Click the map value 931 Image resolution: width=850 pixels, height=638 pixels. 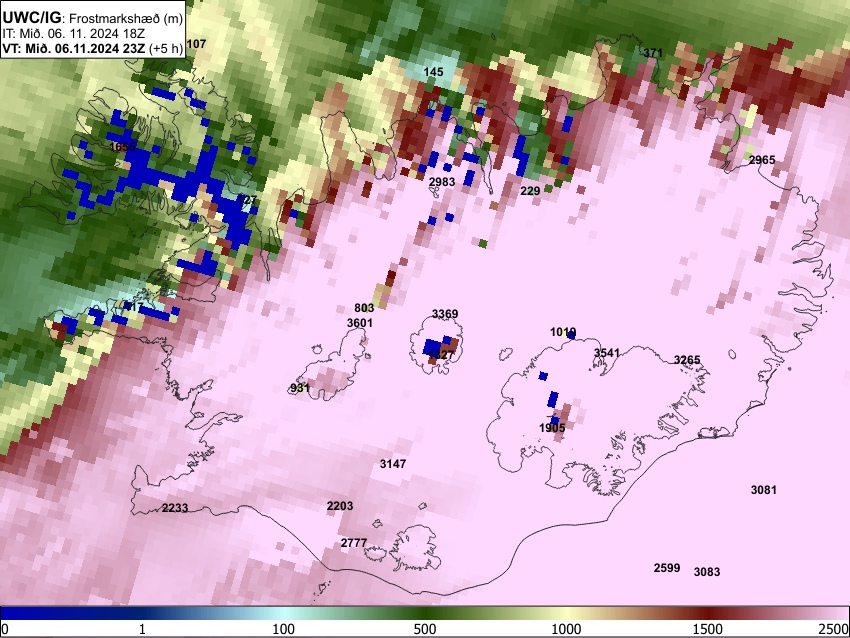300,388
